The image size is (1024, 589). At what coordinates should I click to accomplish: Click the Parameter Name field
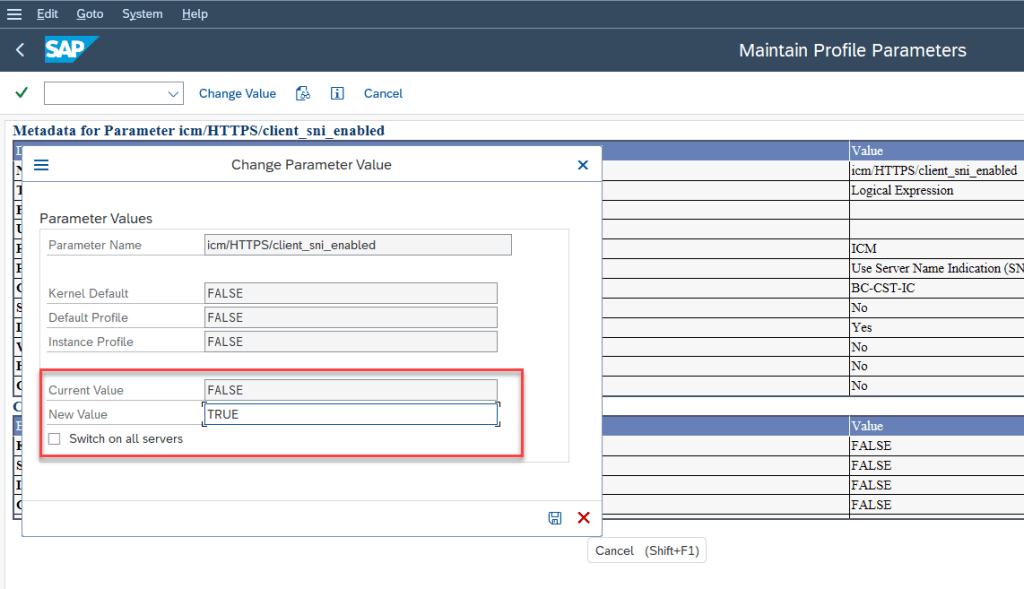click(x=357, y=245)
